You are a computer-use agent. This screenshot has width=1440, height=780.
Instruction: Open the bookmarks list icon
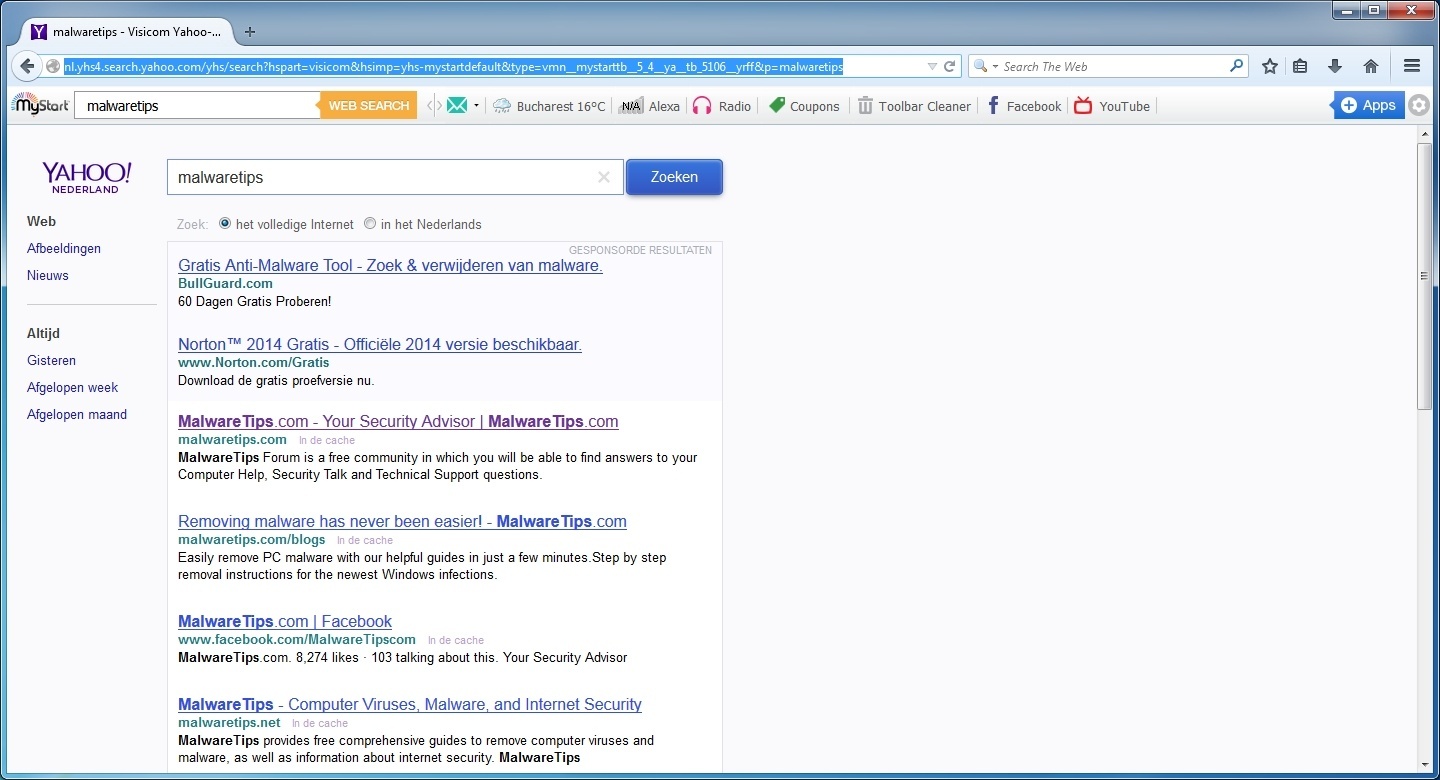1300,67
